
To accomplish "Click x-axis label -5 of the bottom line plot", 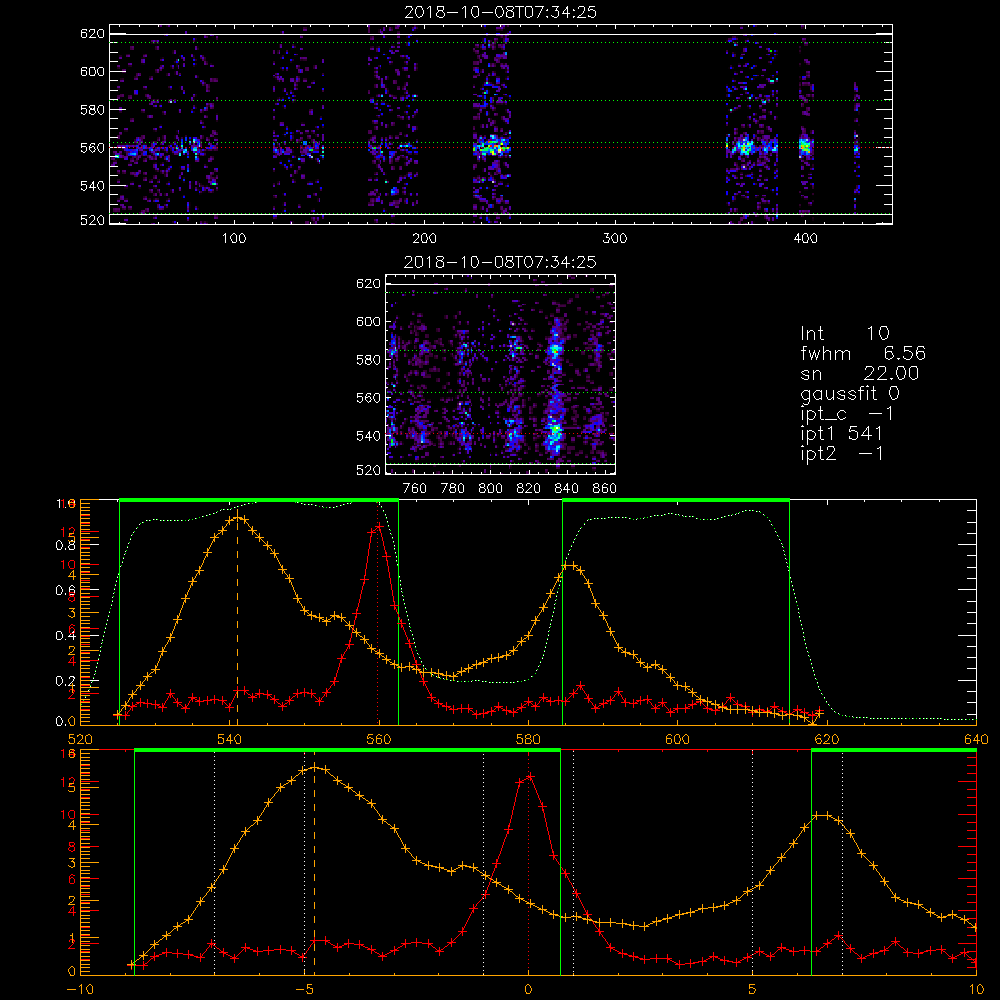I will click(x=304, y=989).
